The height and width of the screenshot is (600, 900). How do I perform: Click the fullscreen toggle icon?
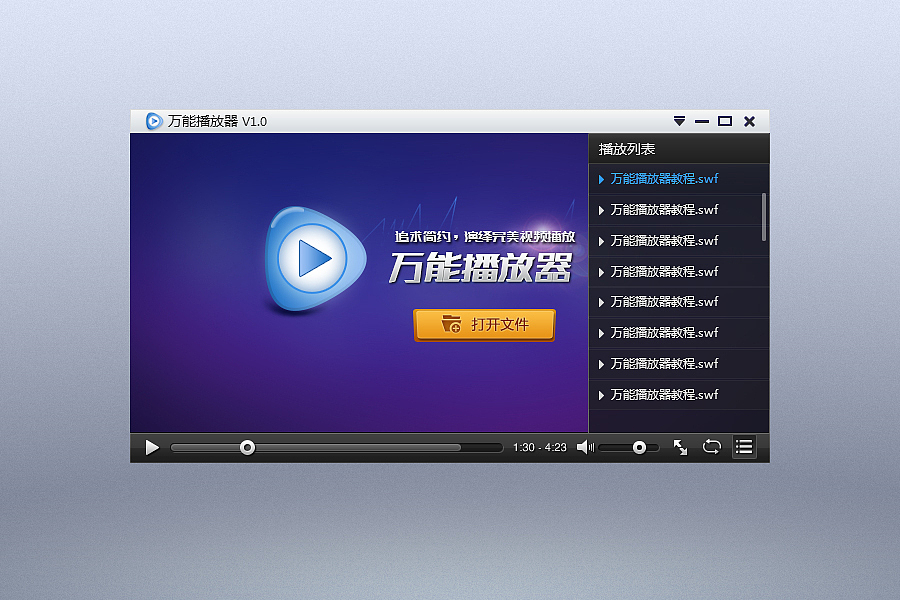pos(681,447)
